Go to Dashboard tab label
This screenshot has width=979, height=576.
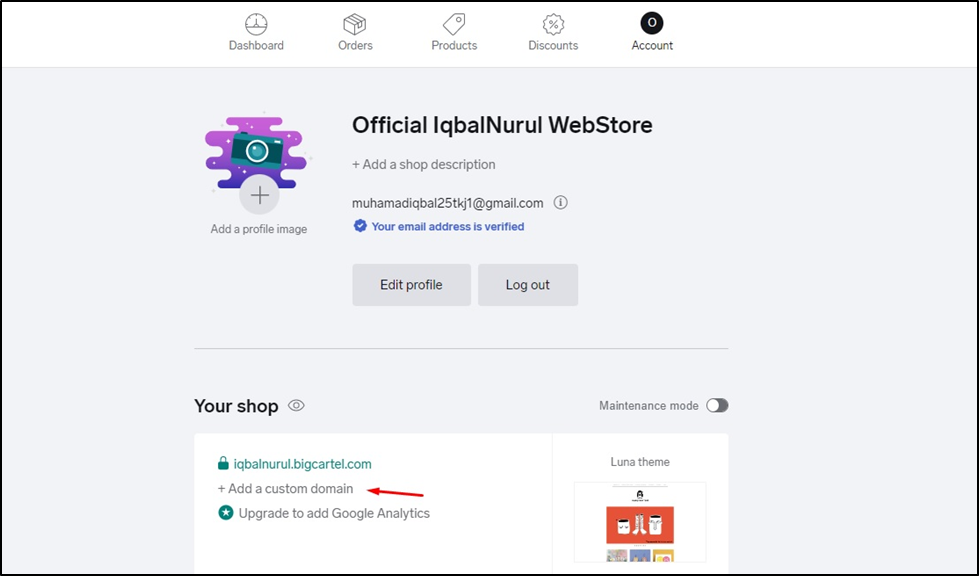(x=256, y=46)
